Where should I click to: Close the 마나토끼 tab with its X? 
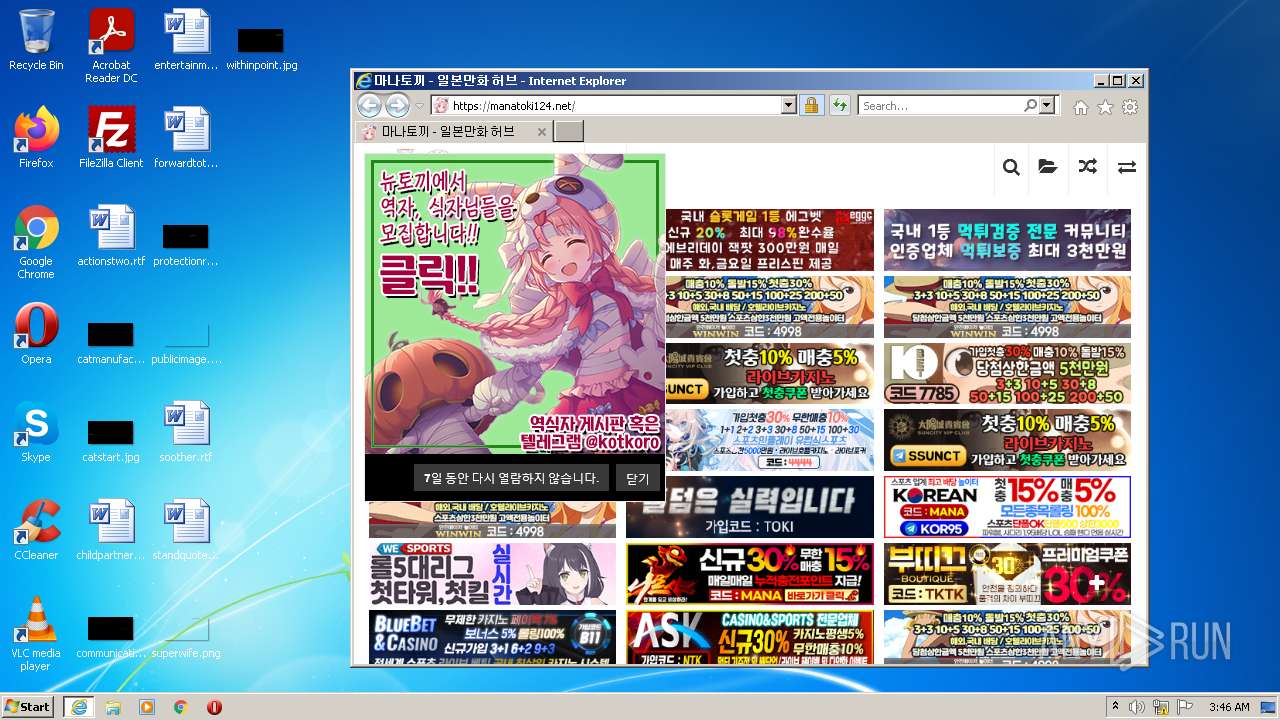[x=542, y=131]
